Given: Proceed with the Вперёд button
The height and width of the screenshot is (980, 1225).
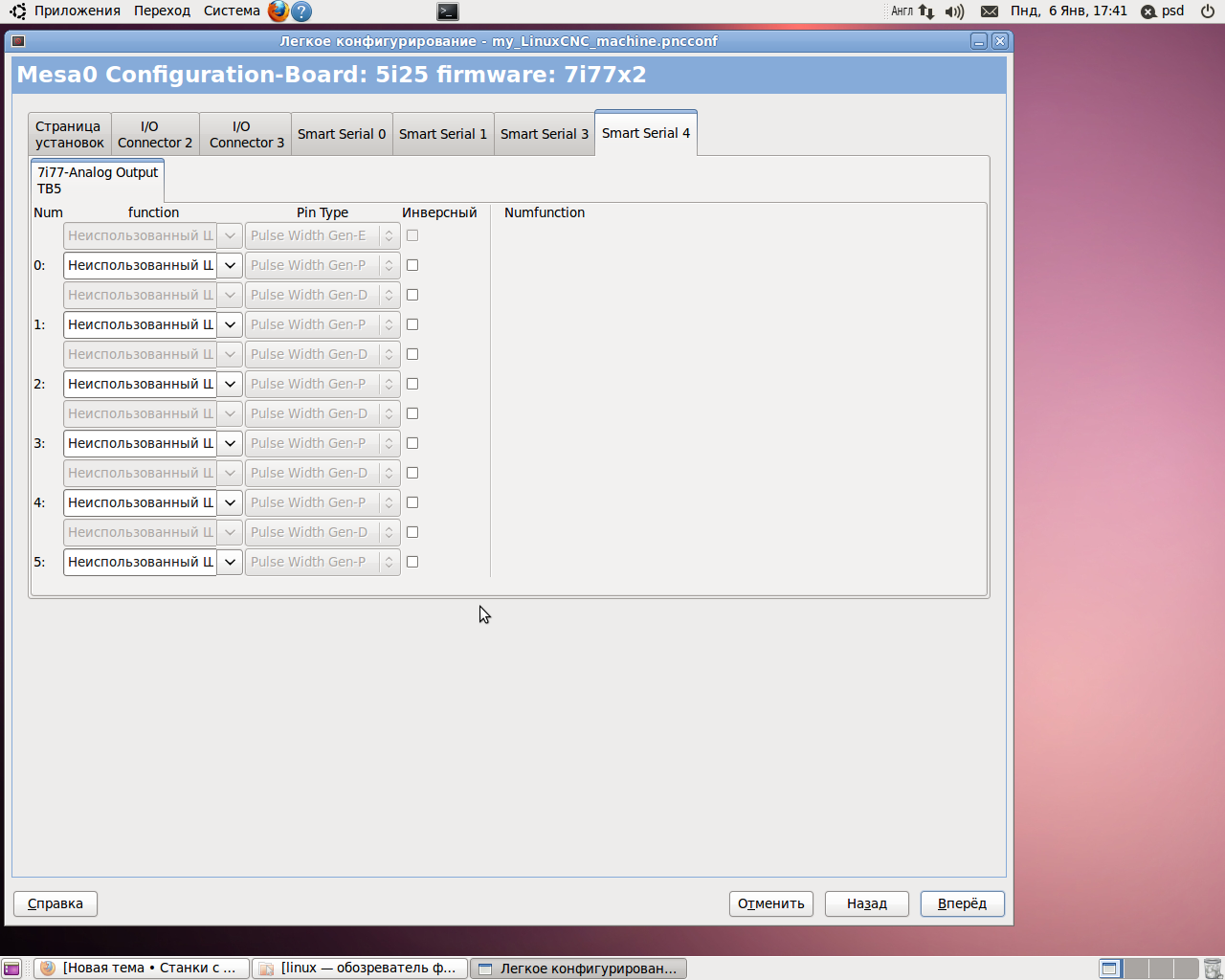Looking at the screenshot, I should (x=963, y=903).
